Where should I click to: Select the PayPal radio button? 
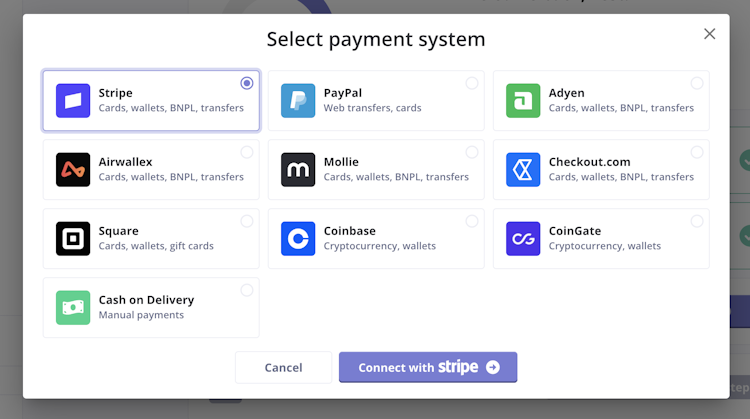click(472, 83)
